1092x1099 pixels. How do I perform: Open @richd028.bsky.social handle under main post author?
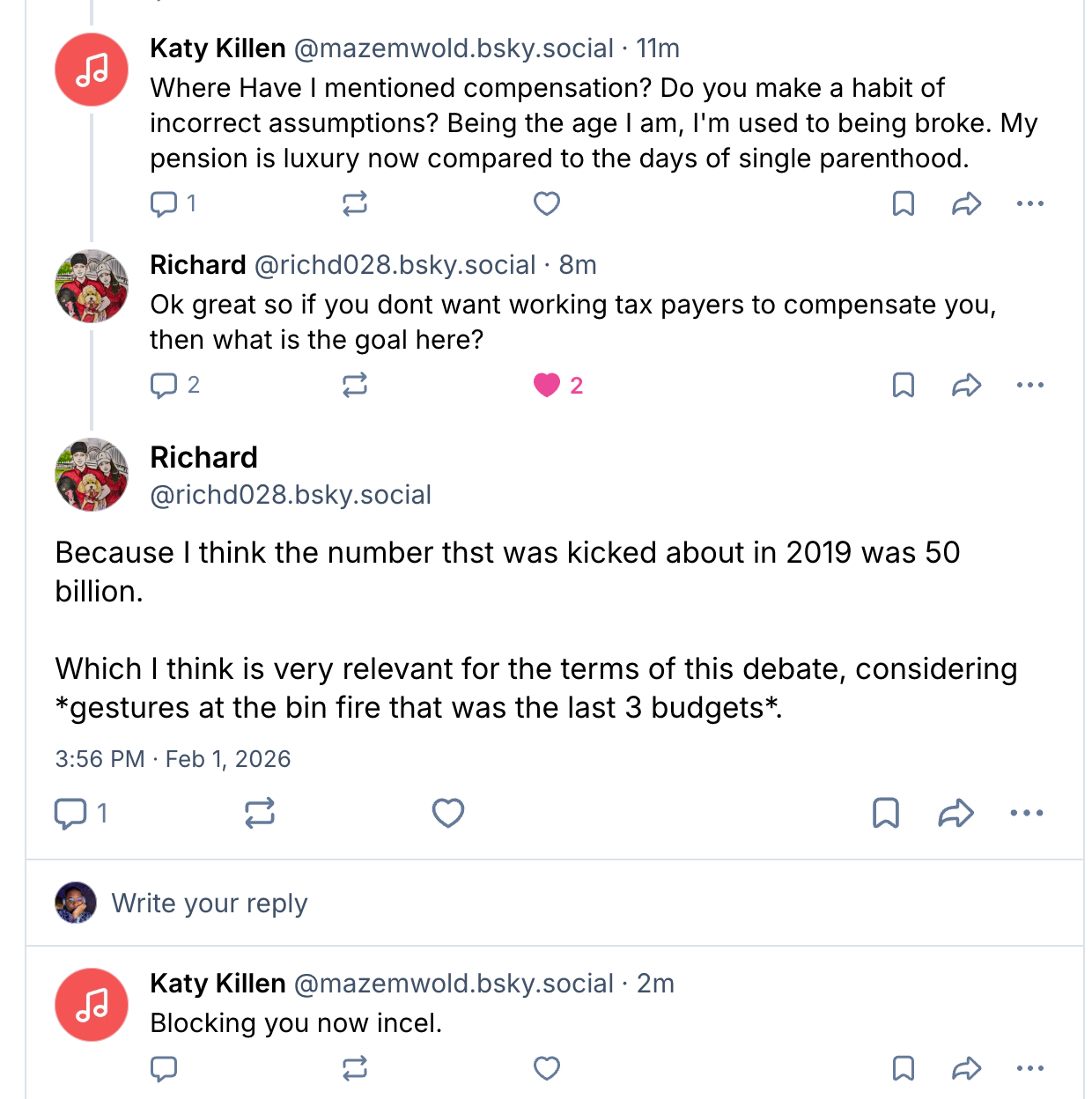tap(291, 495)
